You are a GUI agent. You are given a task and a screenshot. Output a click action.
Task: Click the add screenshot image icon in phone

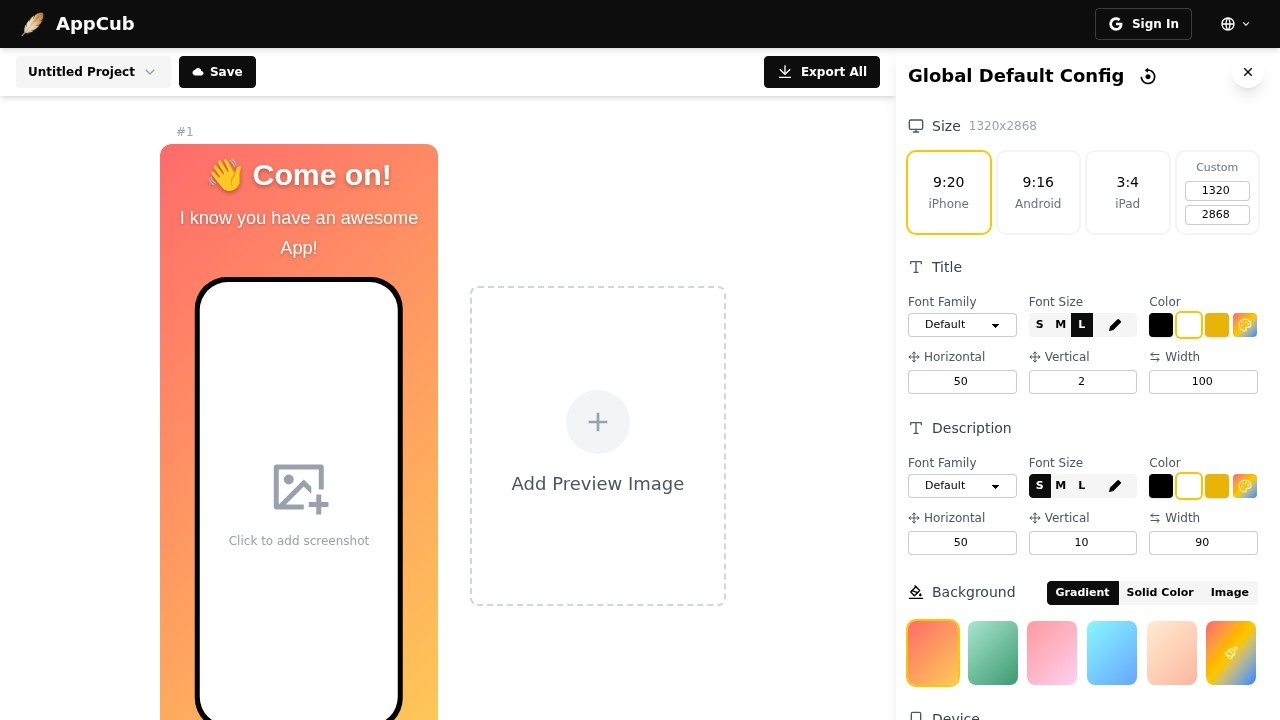pos(300,488)
